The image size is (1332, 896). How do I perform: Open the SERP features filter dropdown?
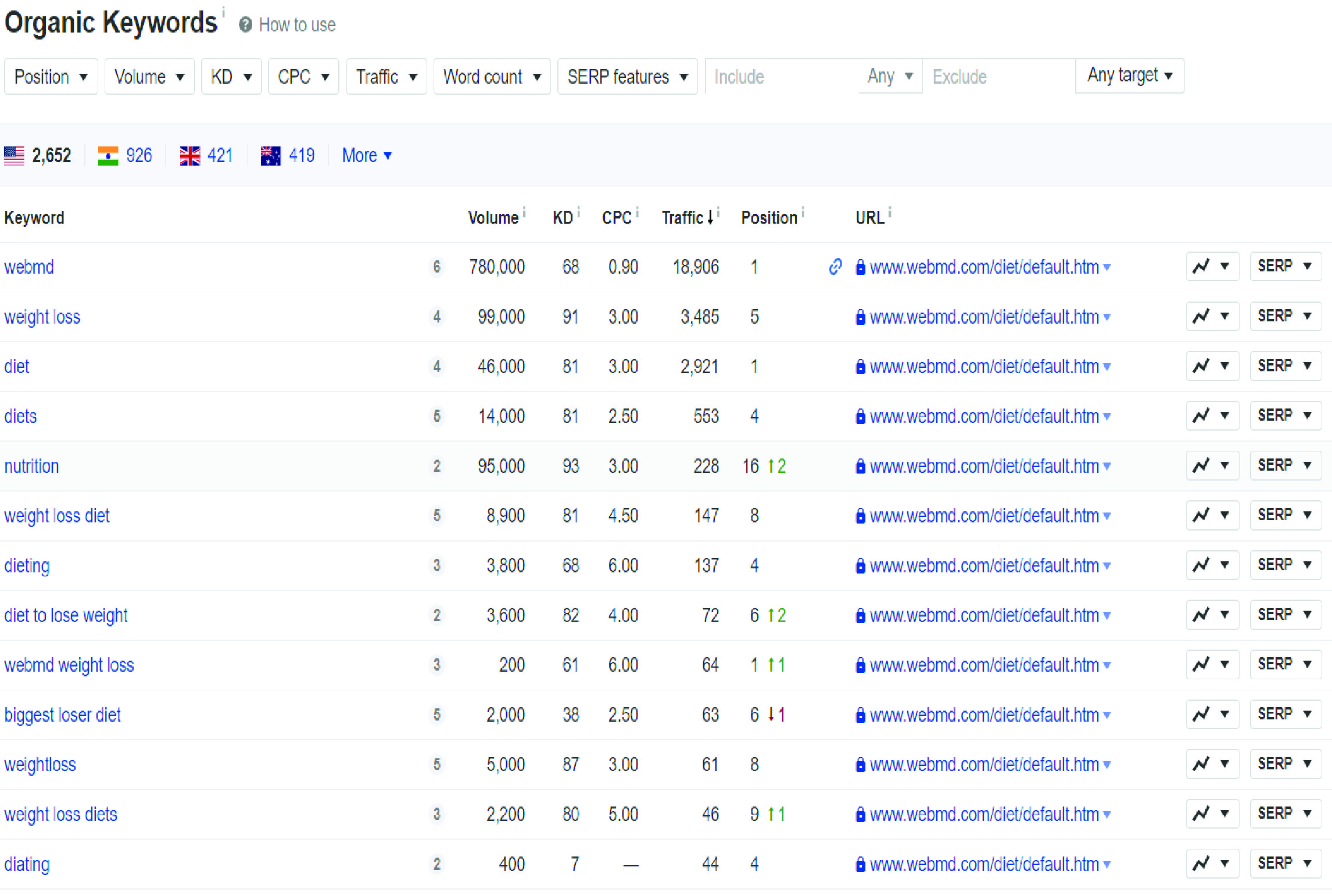627,76
